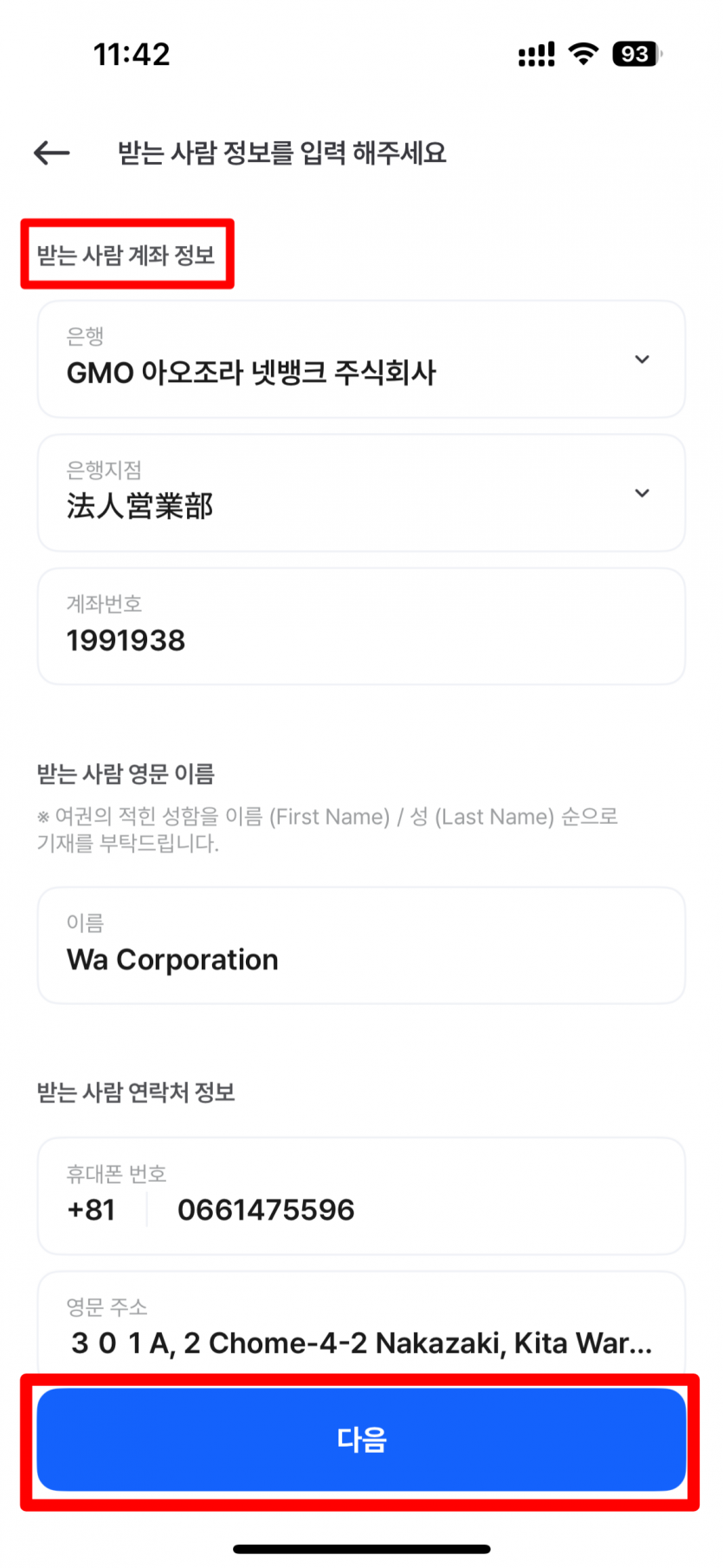Tap the +81 country code
723x1568 pixels.
coord(91,1209)
